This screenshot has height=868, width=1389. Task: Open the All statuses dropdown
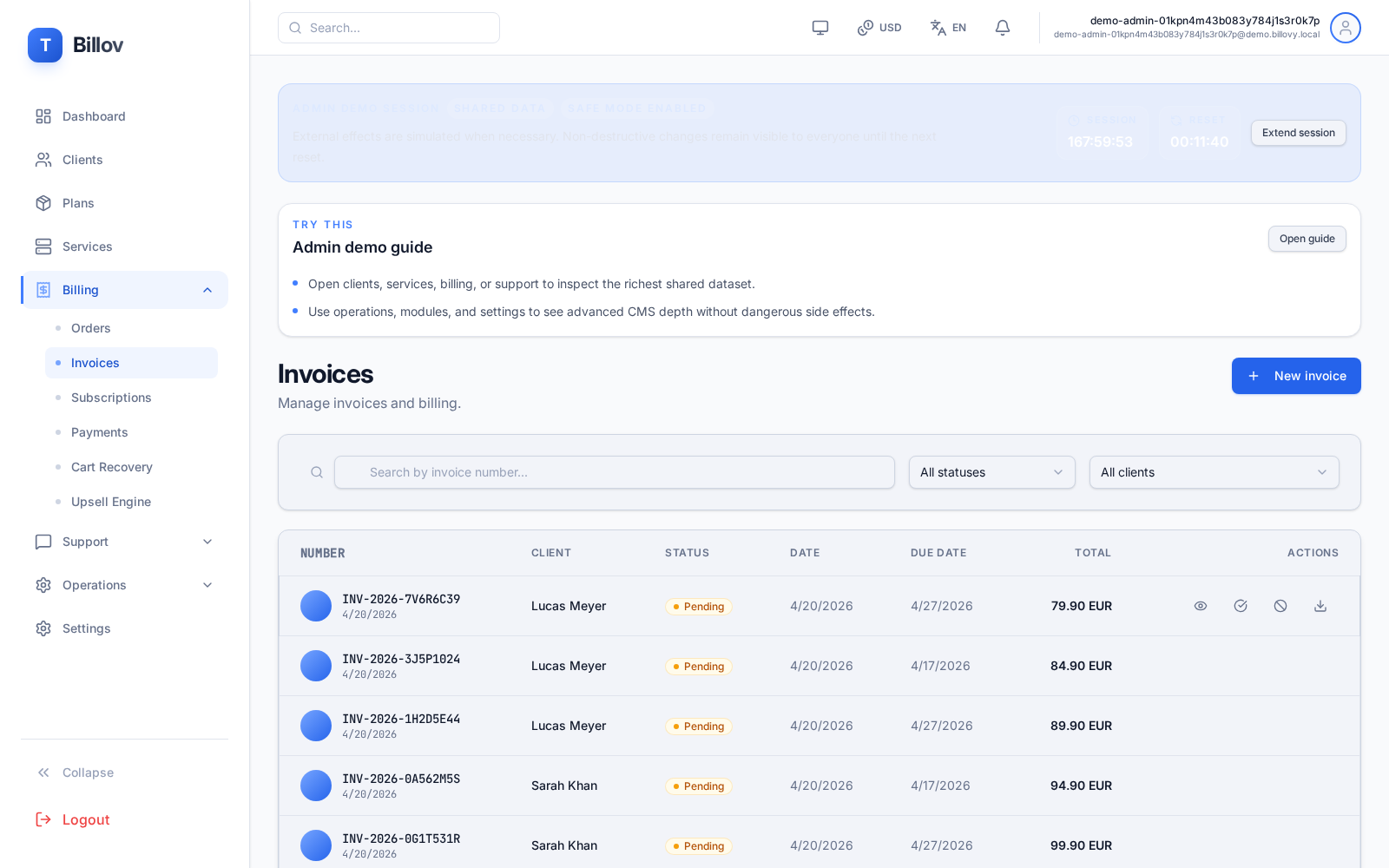pyautogui.click(x=991, y=472)
